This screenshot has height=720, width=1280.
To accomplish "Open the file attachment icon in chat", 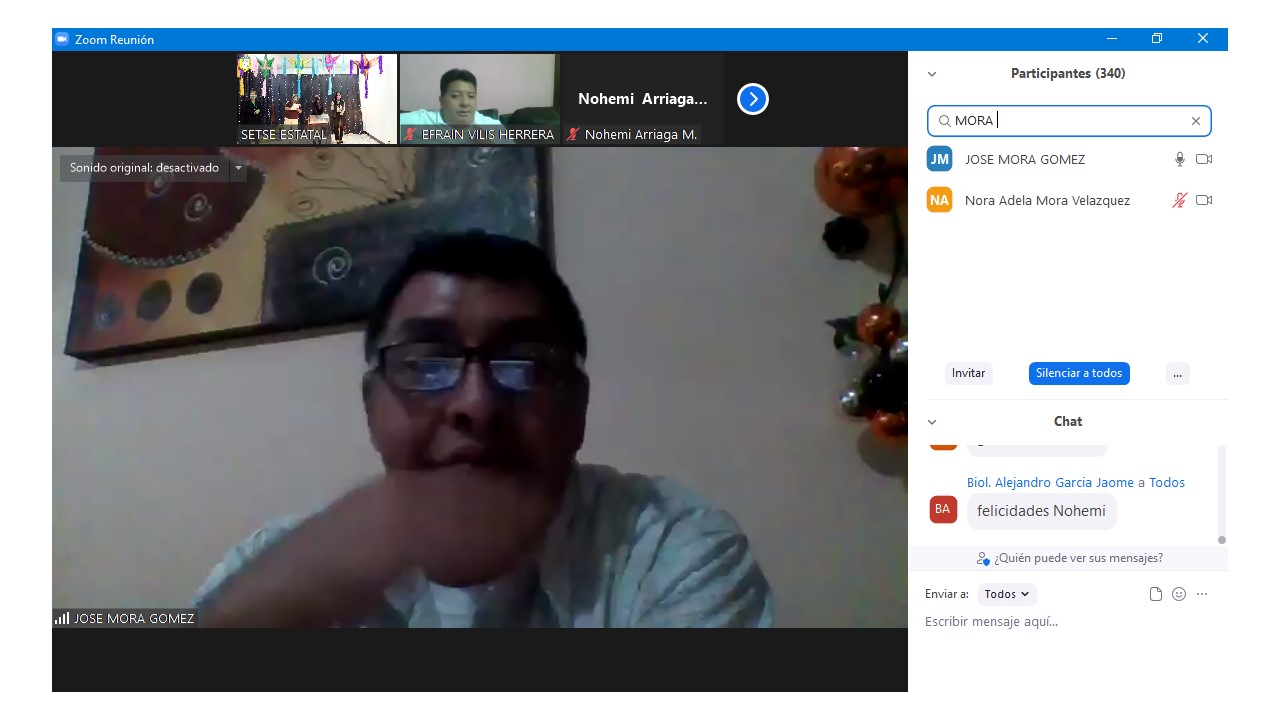I will [1156, 594].
